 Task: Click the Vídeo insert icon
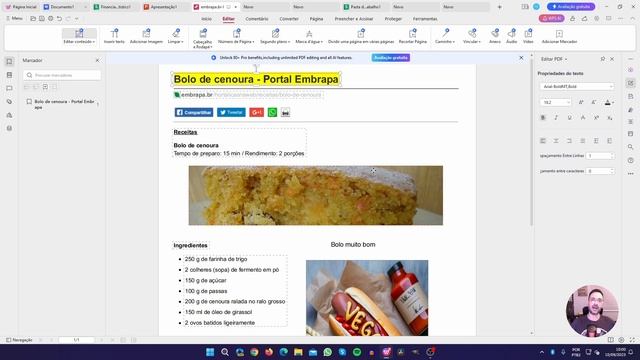(528, 36)
